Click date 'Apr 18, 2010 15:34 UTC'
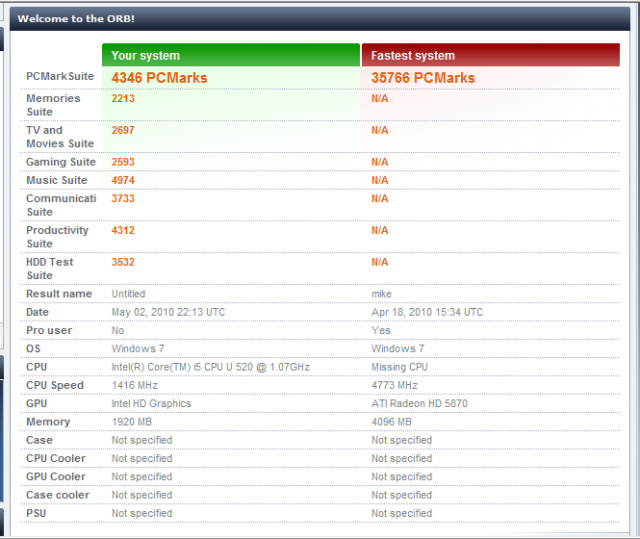The image size is (640, 539). pos(427,312)
